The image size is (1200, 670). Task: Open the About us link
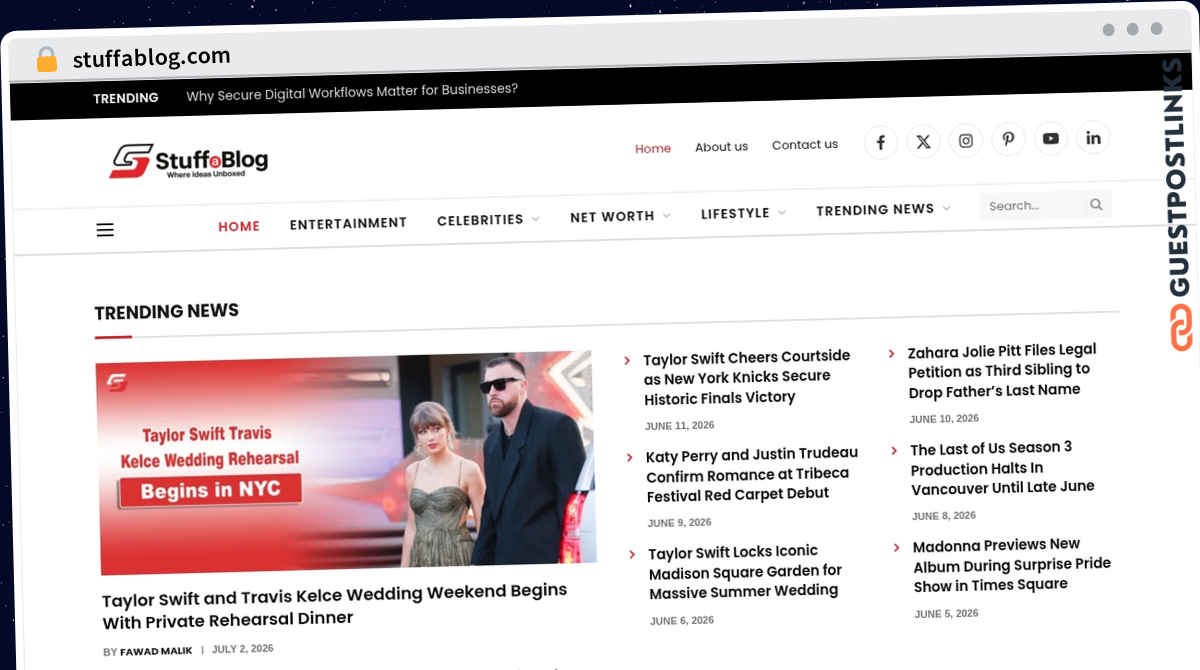point(721,146)
